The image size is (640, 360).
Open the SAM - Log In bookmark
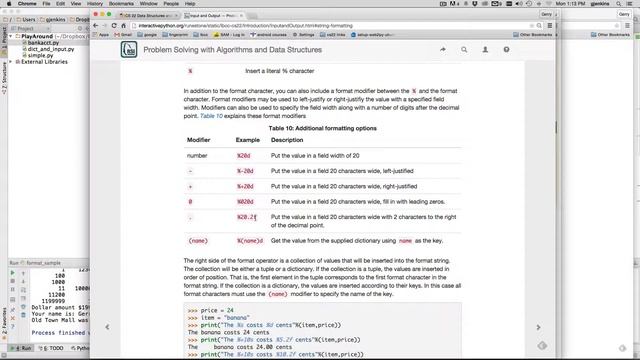click(229, 35)
